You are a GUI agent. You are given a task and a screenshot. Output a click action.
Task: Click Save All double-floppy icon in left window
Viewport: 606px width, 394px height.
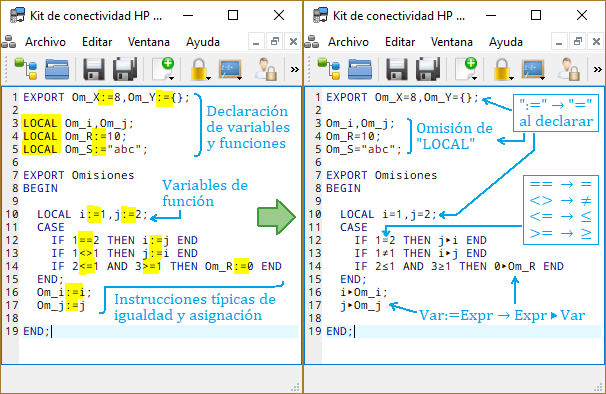[125, 69]
